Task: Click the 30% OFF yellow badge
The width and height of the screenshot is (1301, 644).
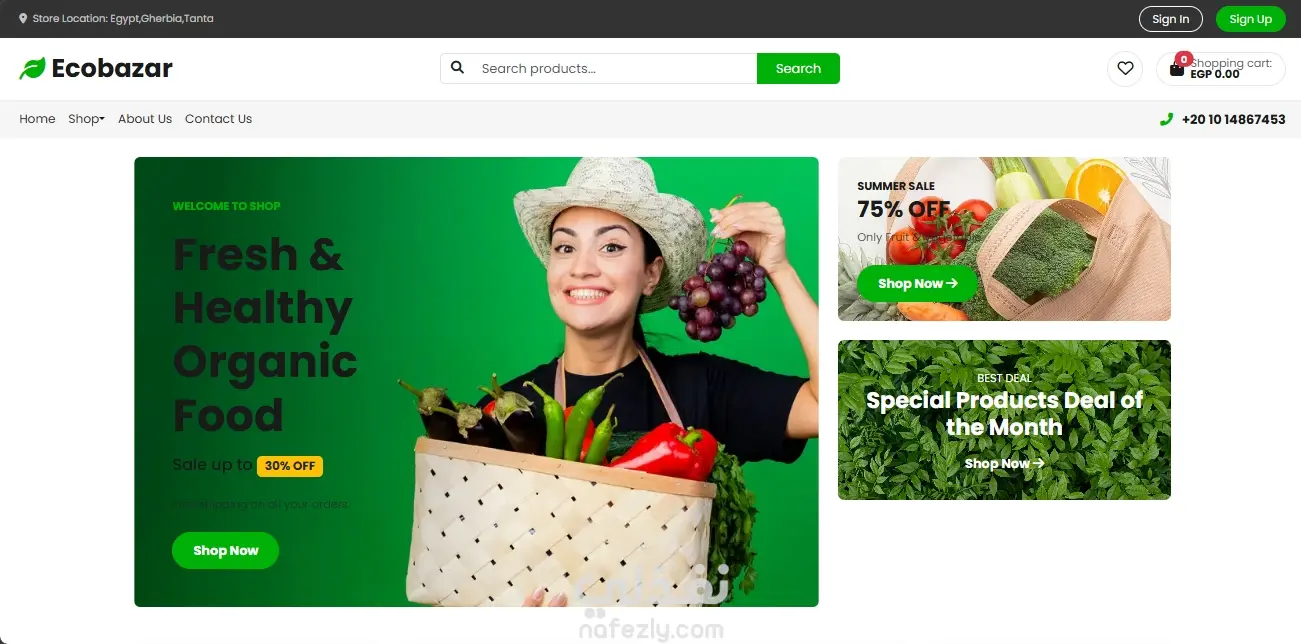Action: (x=290, y=466)
